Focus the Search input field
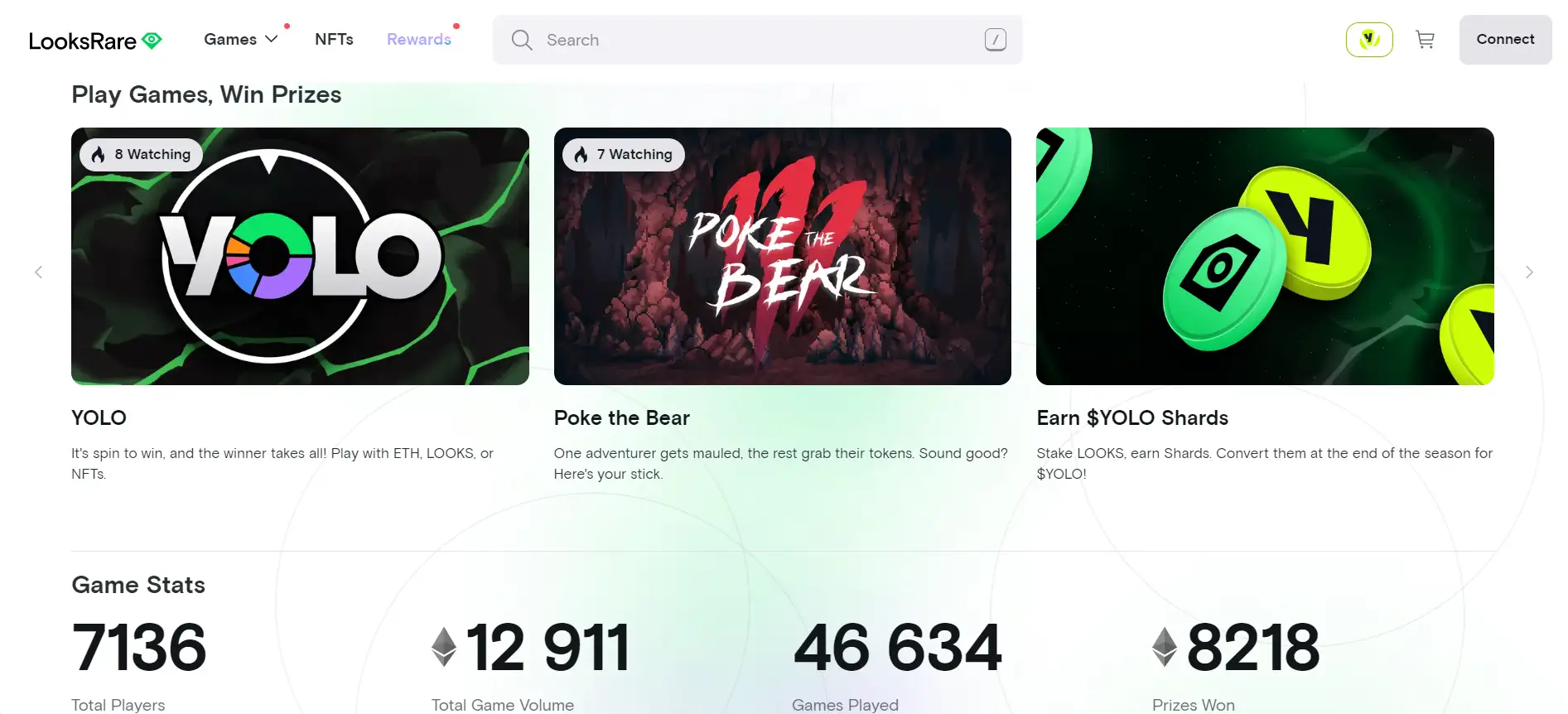 pos(757,40)
